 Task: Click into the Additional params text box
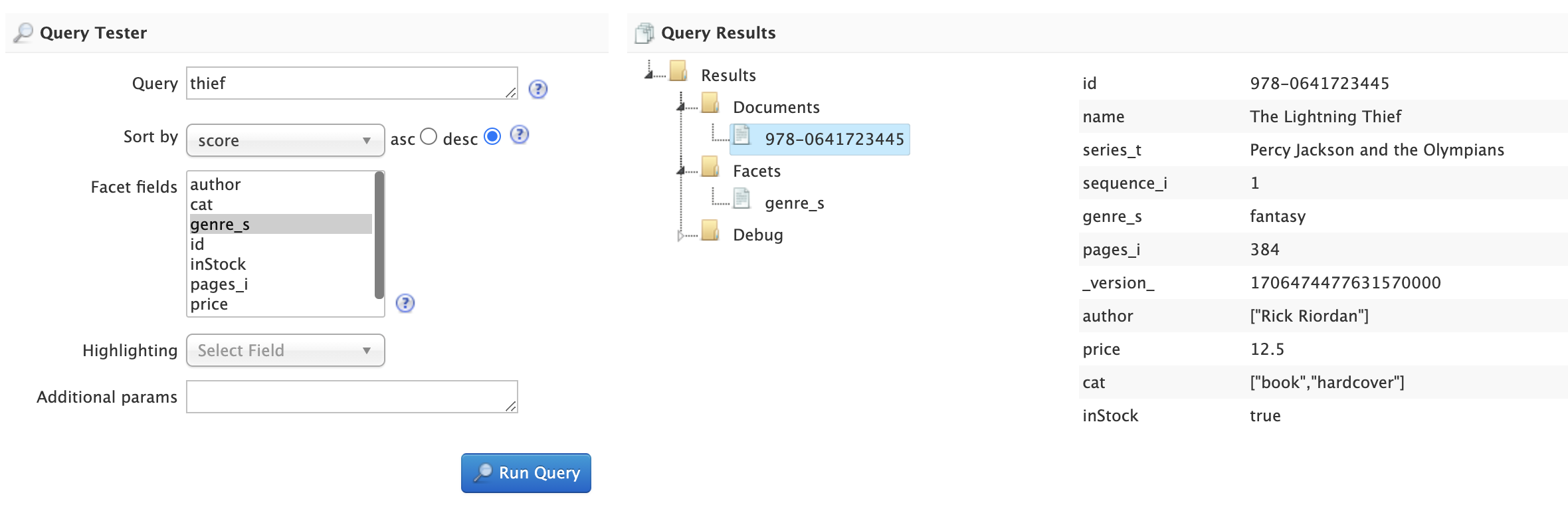tap(351, 397)
